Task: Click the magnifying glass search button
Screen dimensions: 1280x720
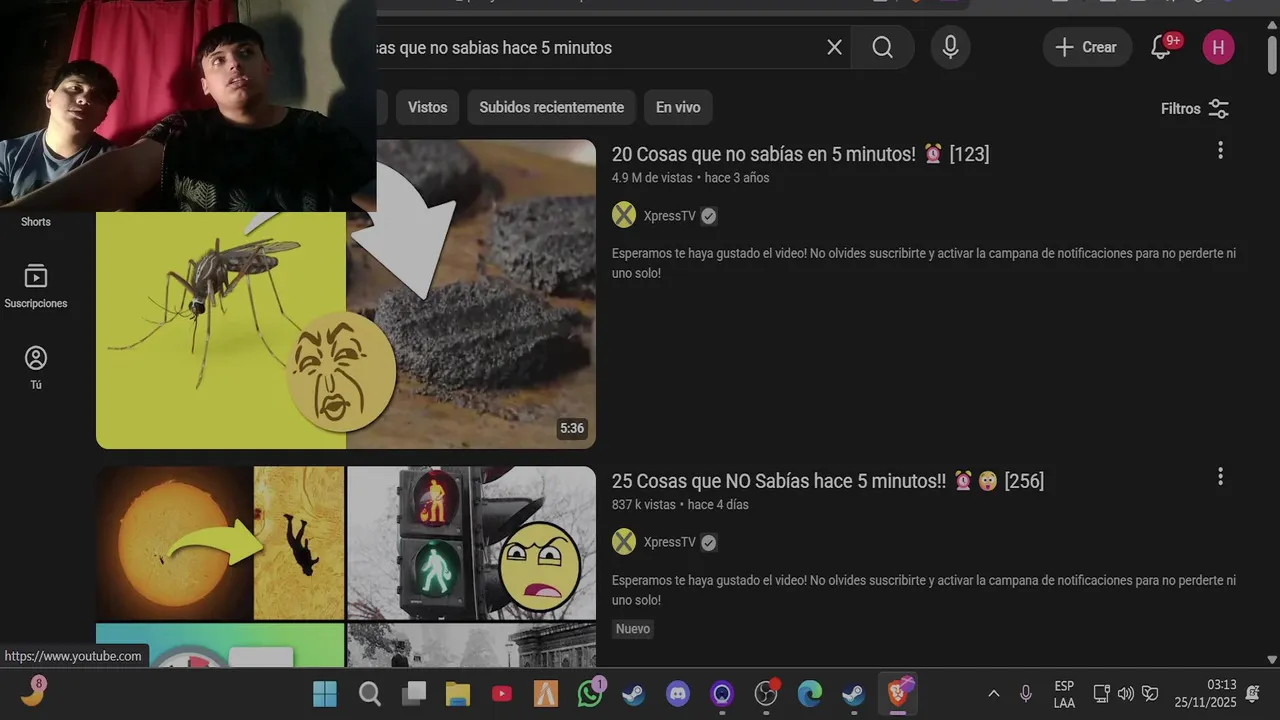Action: (x=882, y=47)
